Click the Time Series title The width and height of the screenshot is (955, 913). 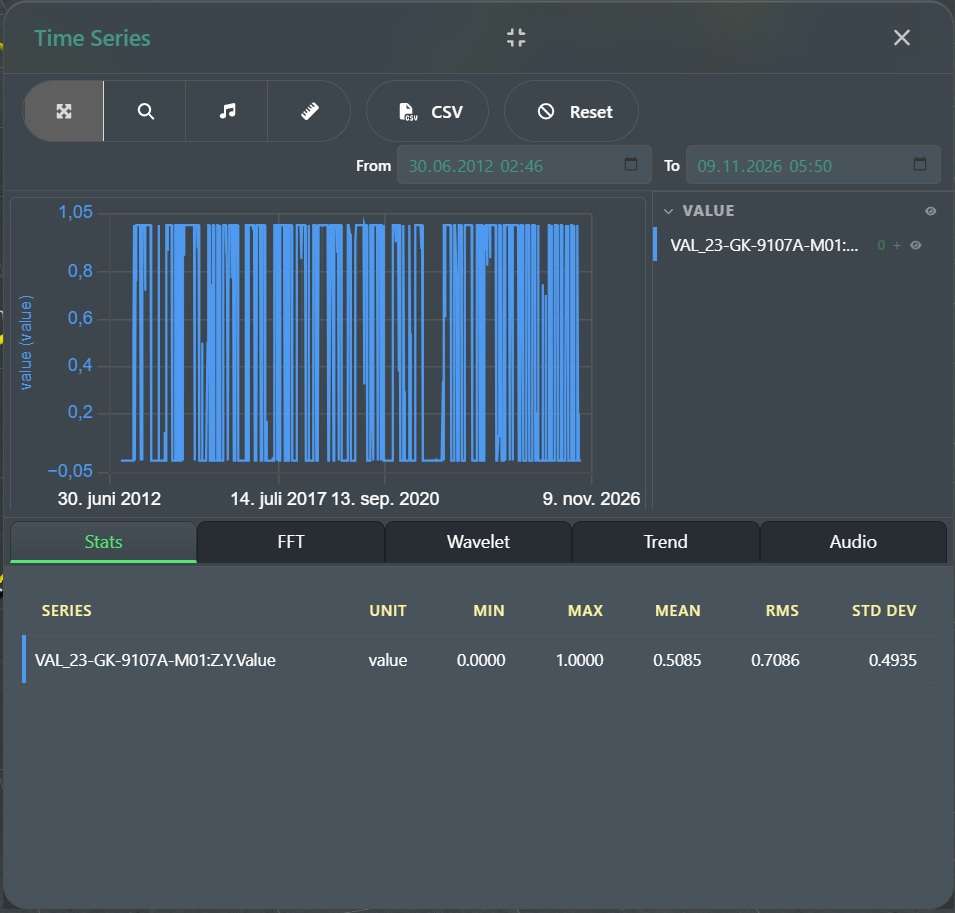pyautogui.click(x=92, y=38)
